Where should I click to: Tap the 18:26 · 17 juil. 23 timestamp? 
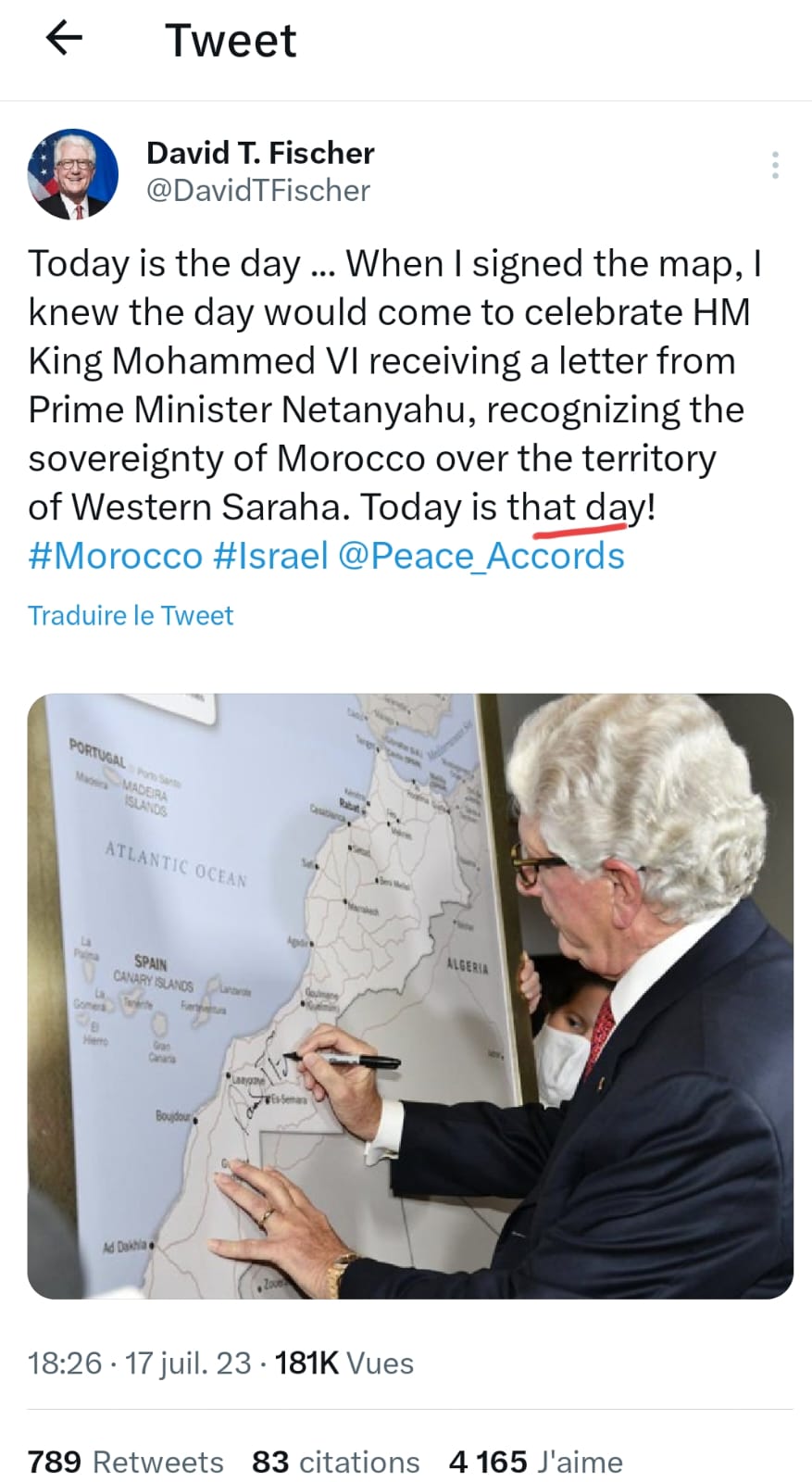(140, 1363)
